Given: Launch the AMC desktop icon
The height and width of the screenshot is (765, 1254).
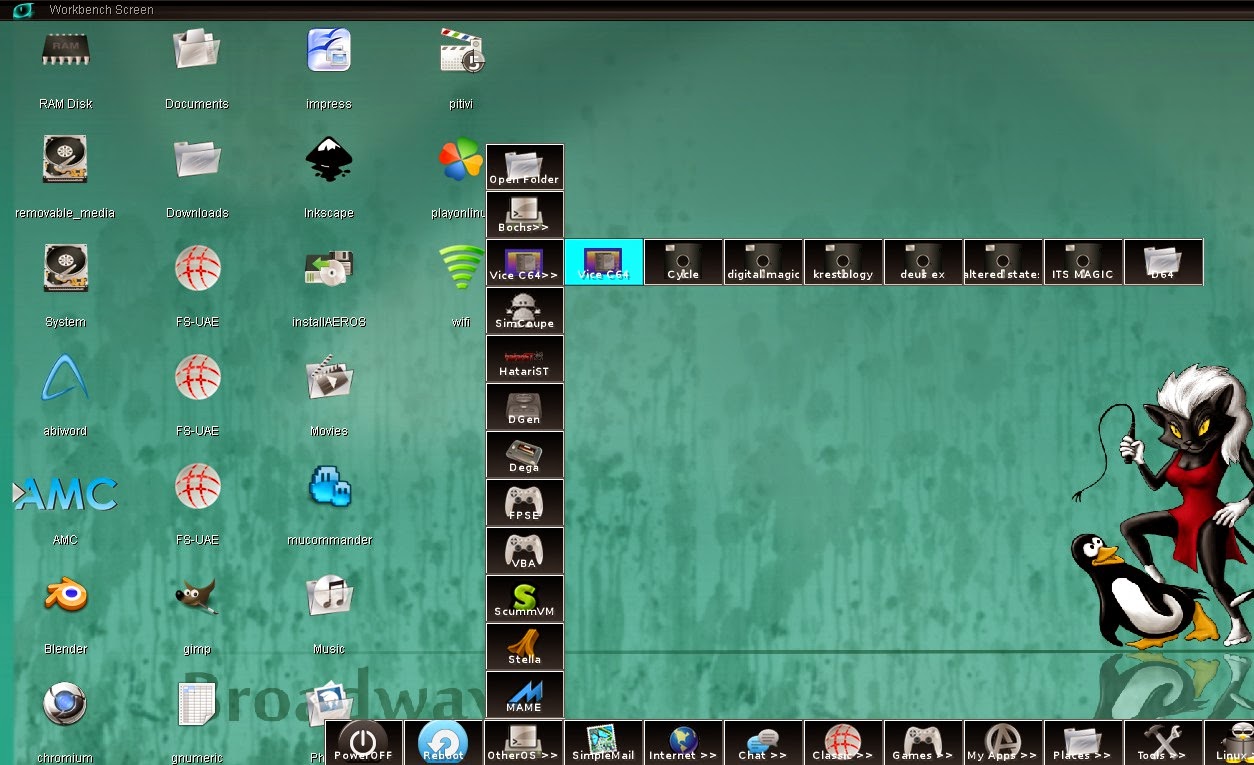Looking at the screenshot, I should [x=65, y=493].
